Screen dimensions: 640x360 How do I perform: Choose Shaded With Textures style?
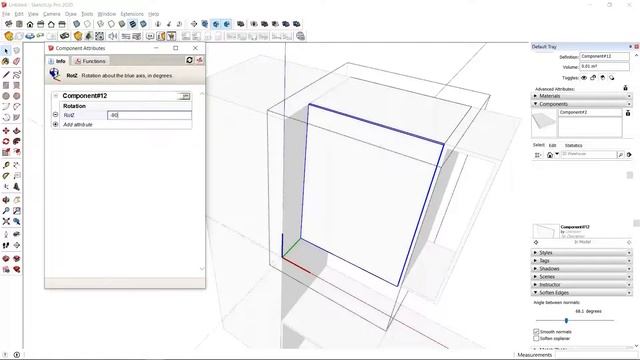pos(132,24)
